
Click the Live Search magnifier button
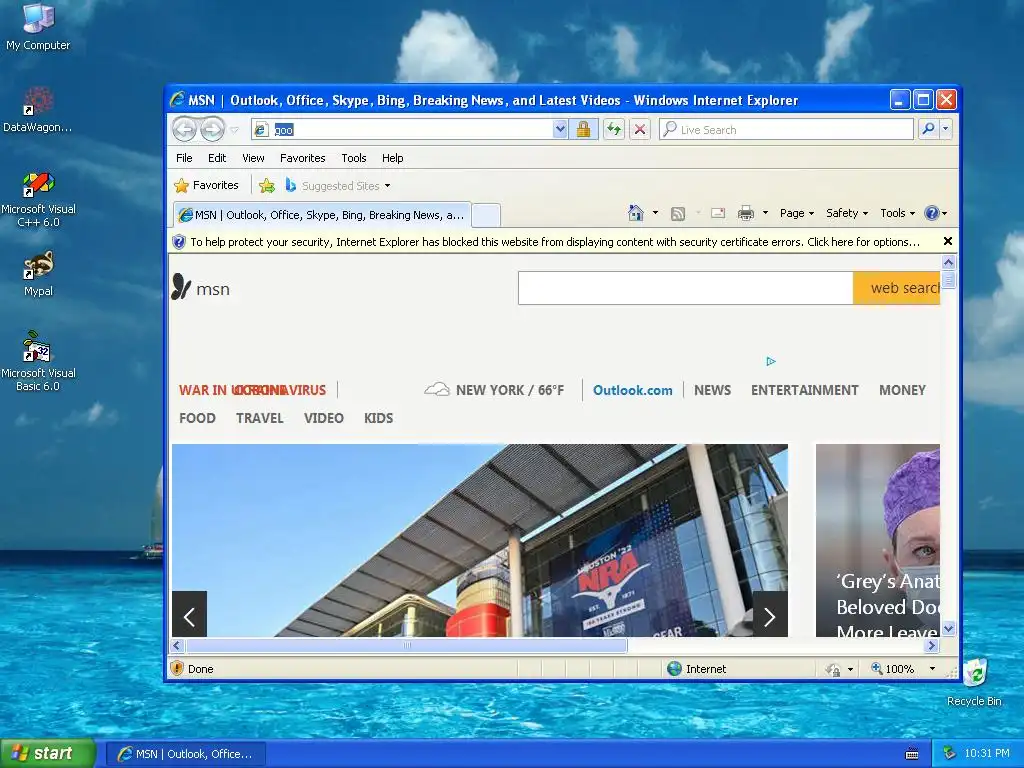tap(928, 129)
